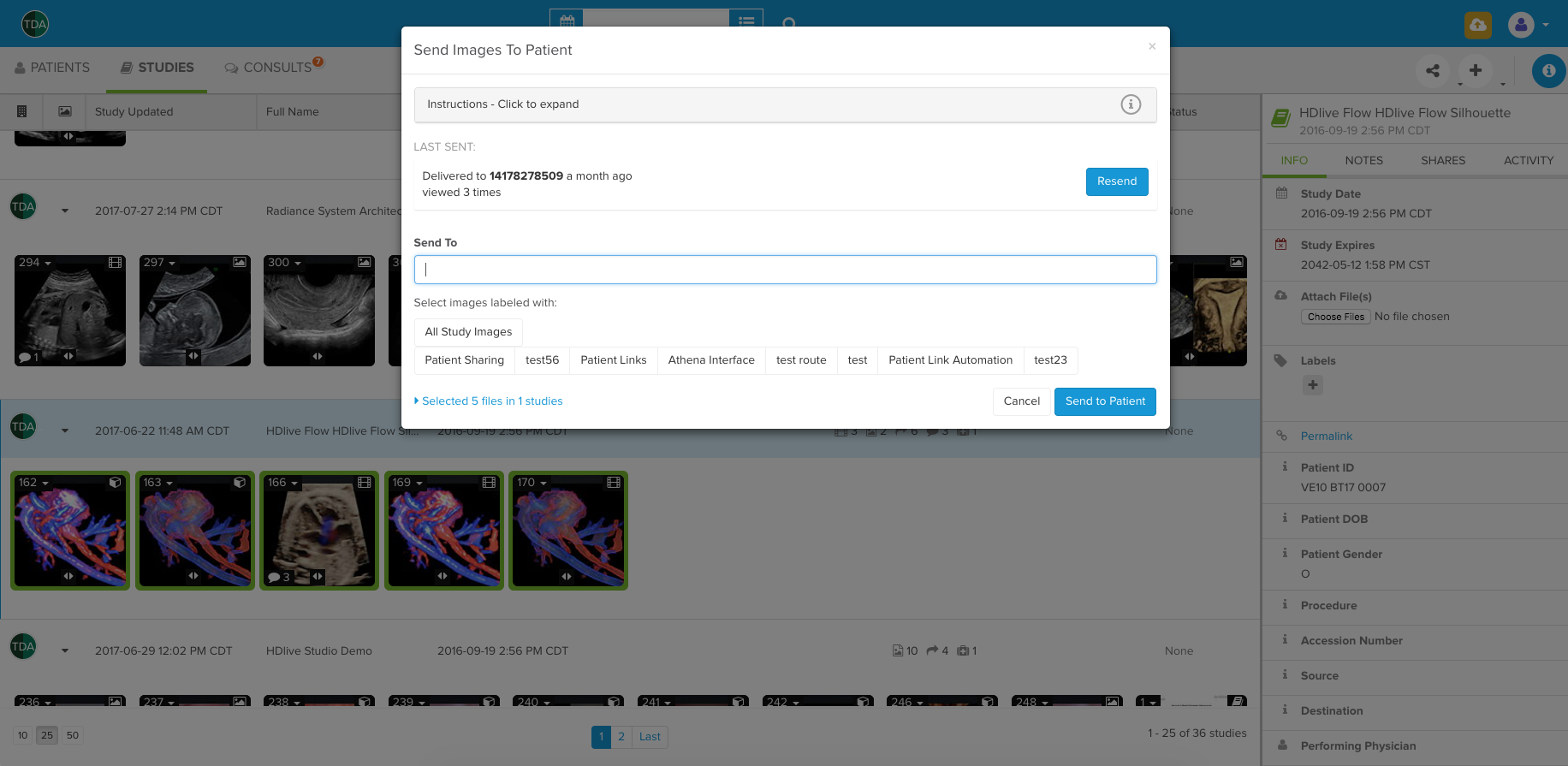This screenshot has width=1568, height=766.
Task: Click the flip arrows icon on thumbnail 169
Action: tap(442, 576)
